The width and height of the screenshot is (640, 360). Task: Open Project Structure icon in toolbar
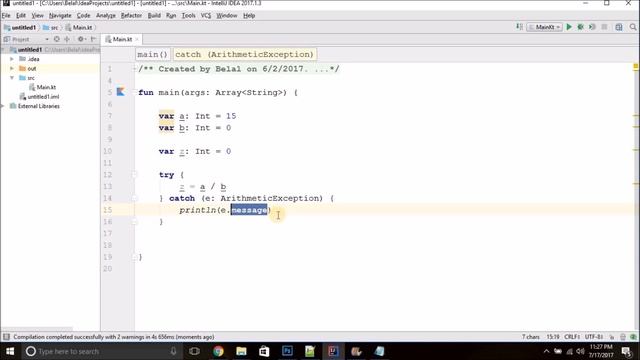[x=619, y=27]
